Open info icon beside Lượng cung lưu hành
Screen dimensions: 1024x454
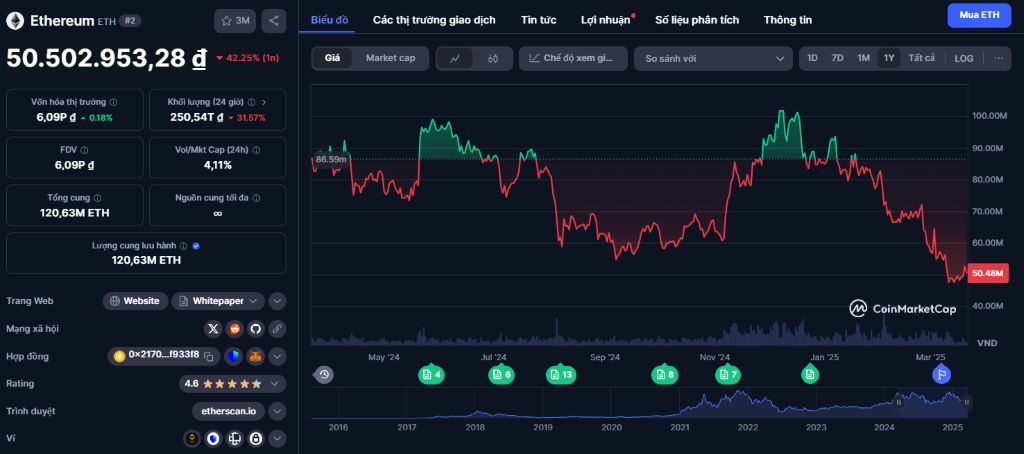[x=184, y=246]
